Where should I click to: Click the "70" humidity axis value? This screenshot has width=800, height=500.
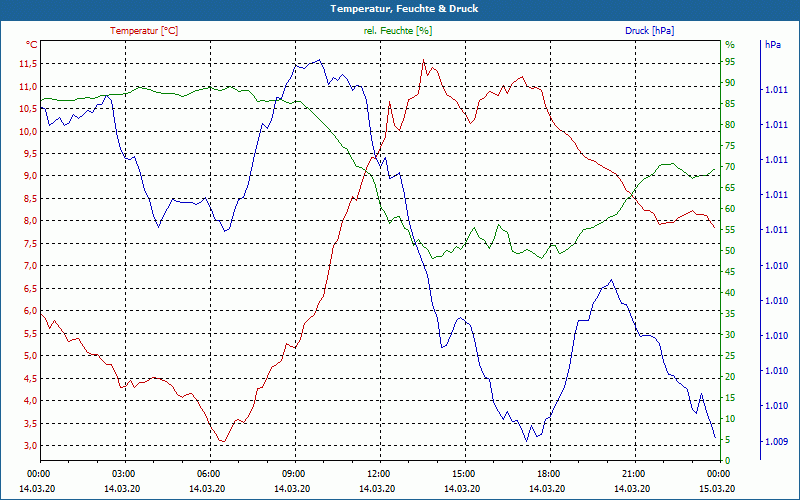pos(730,167)
